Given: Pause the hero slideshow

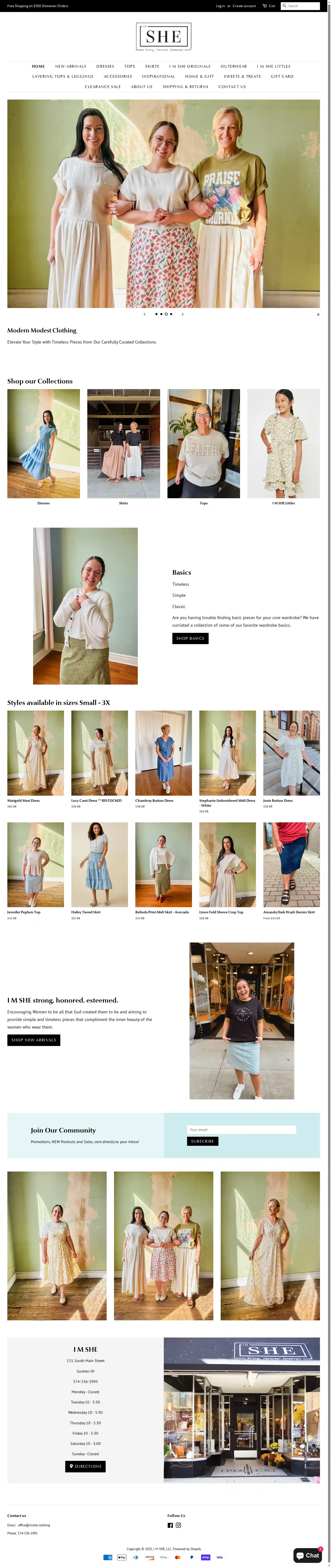Looking at the screenshot, I should pyautogui.click(x=318, y=315).
